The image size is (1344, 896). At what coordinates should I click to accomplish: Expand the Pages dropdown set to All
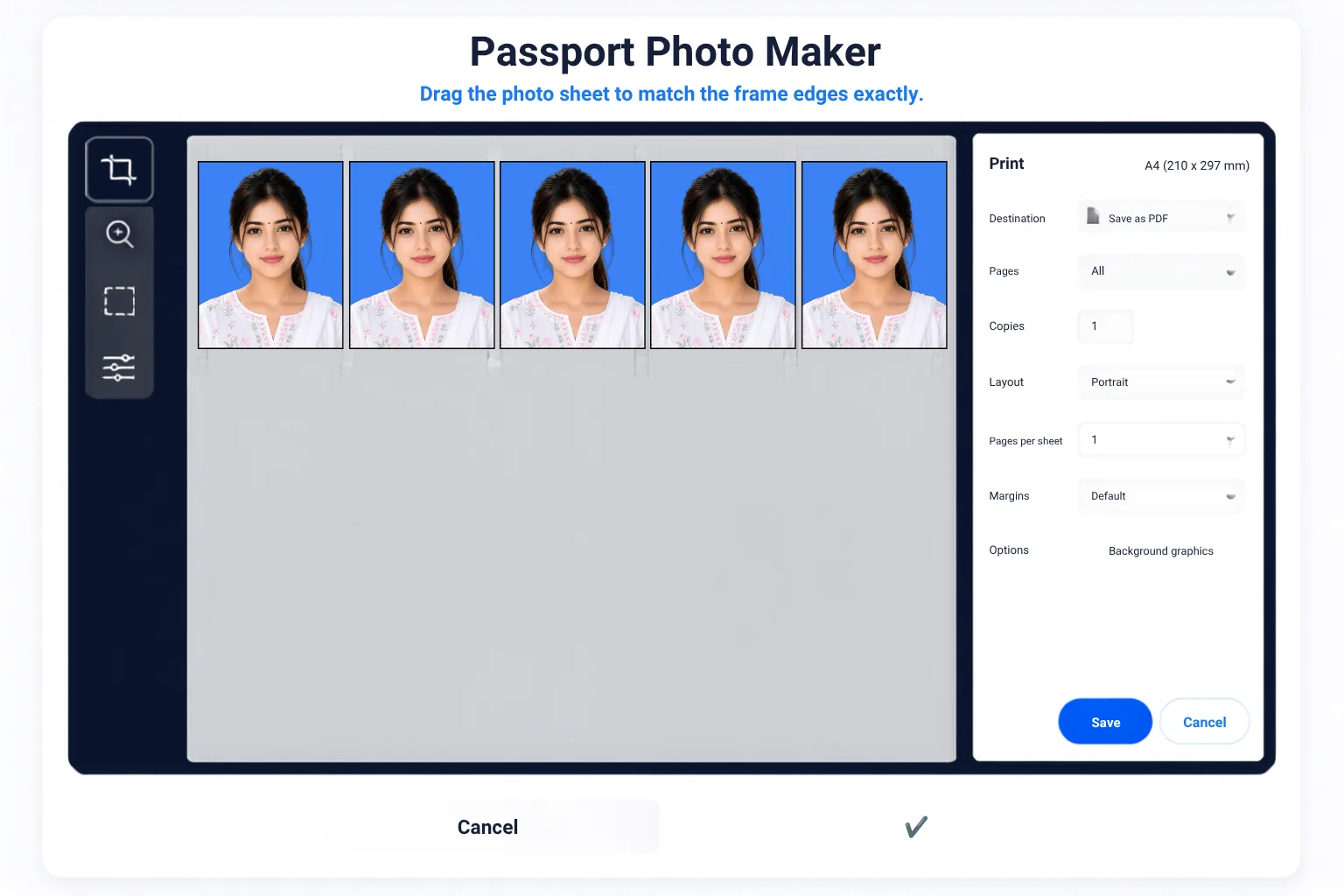pyautogui.click(x=1161, y=271)
